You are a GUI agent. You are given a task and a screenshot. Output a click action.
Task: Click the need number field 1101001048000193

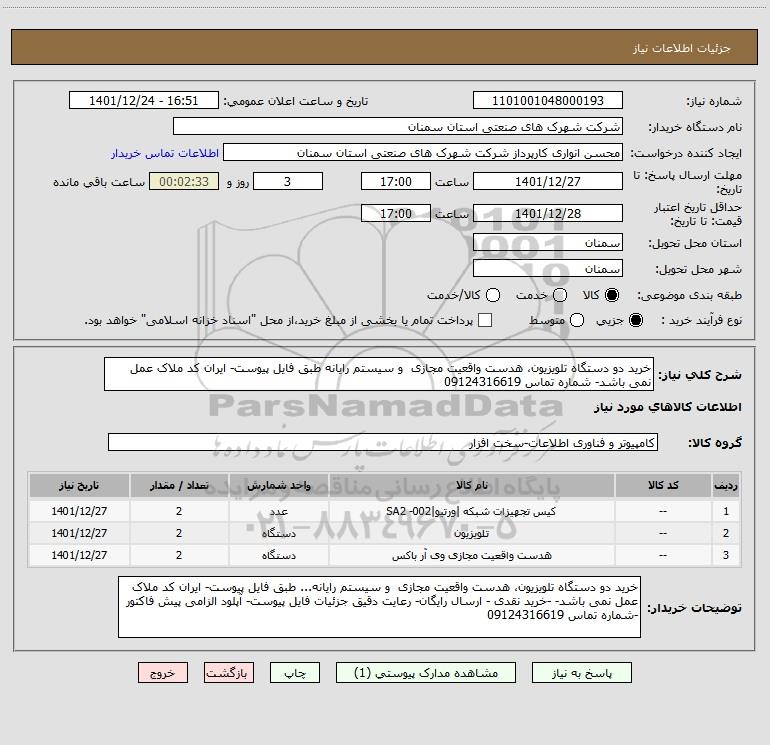click(548, 101)
